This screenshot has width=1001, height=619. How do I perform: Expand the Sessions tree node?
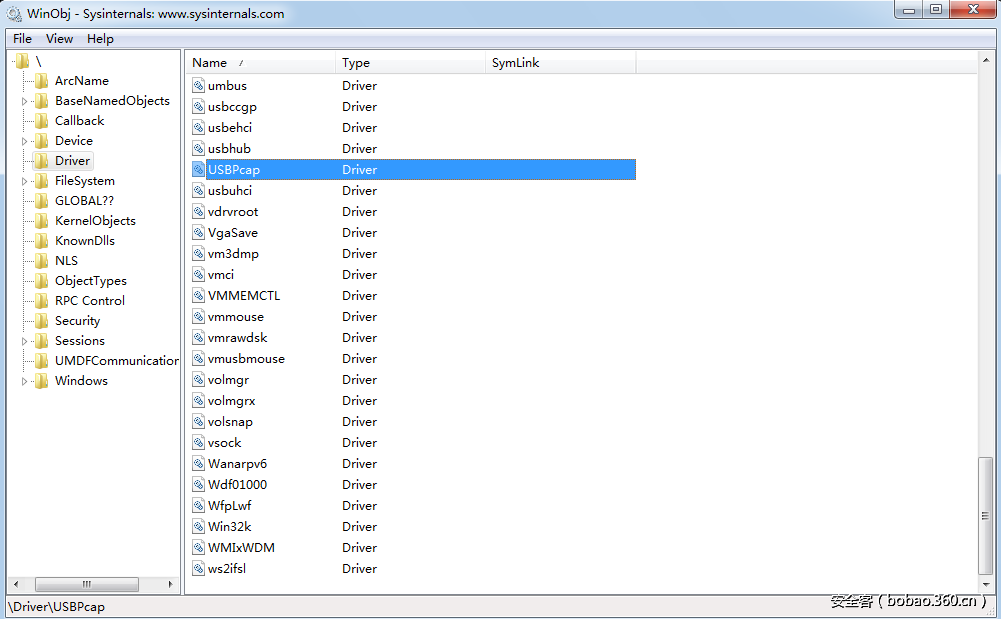coord(25,341)
